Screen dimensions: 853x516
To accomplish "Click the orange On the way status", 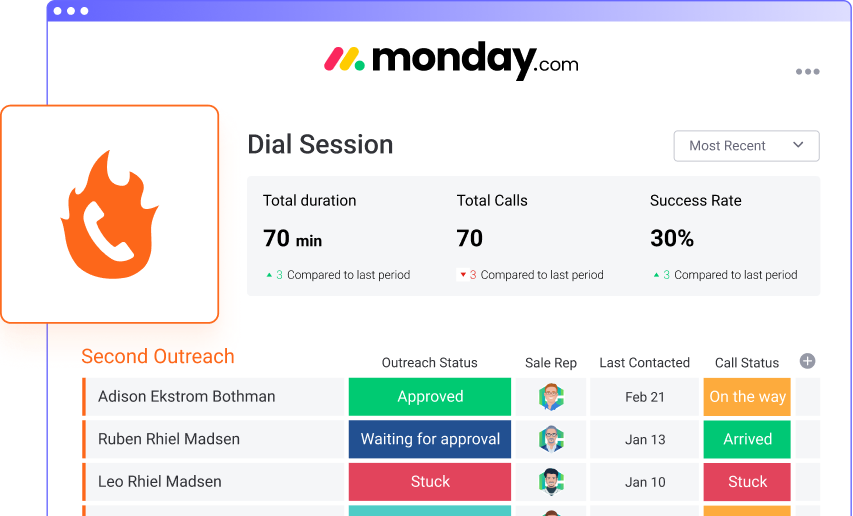I will pos(746,397).
